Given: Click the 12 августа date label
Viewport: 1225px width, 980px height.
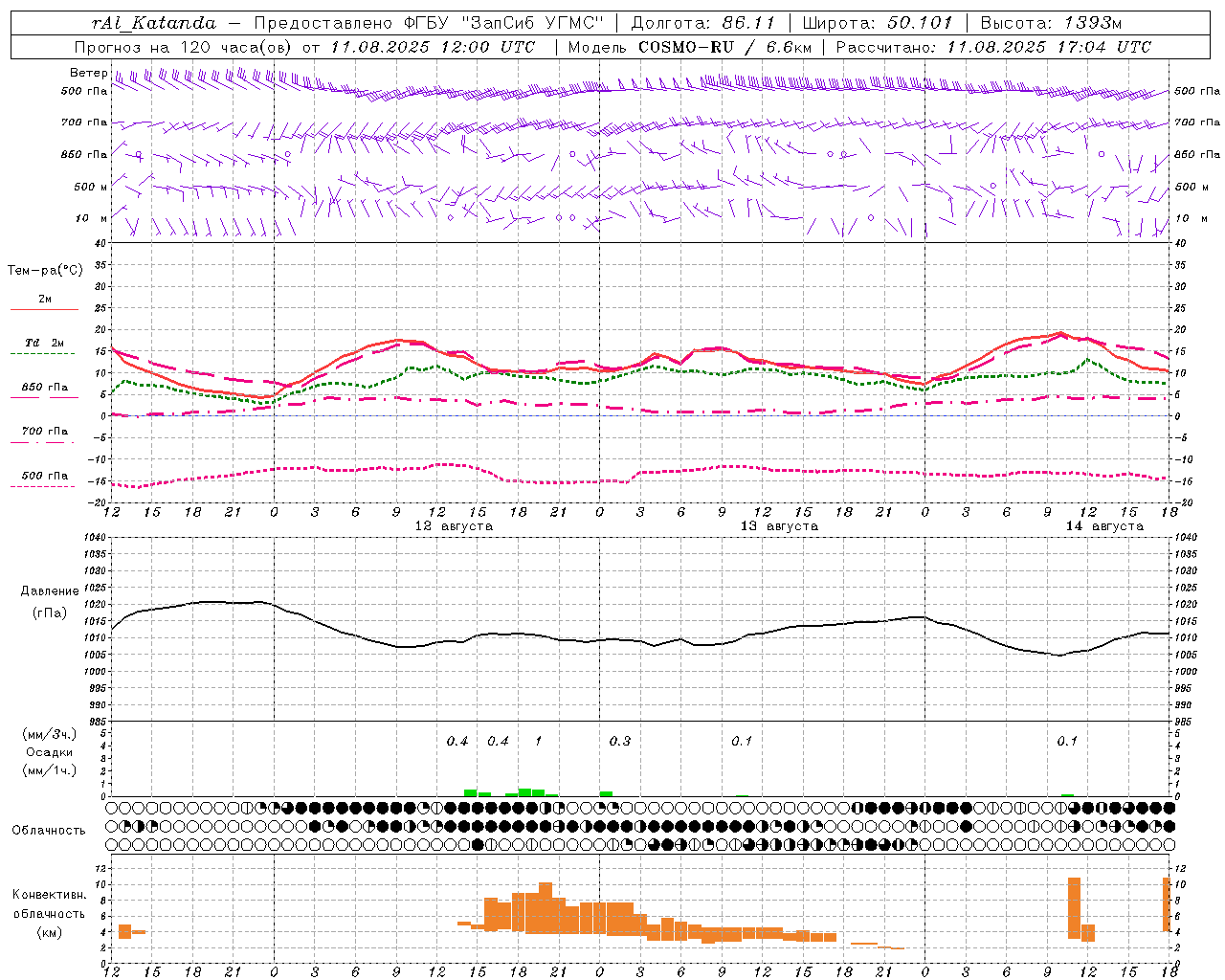Looking at the screenshot, I should (x=454, y=526).
